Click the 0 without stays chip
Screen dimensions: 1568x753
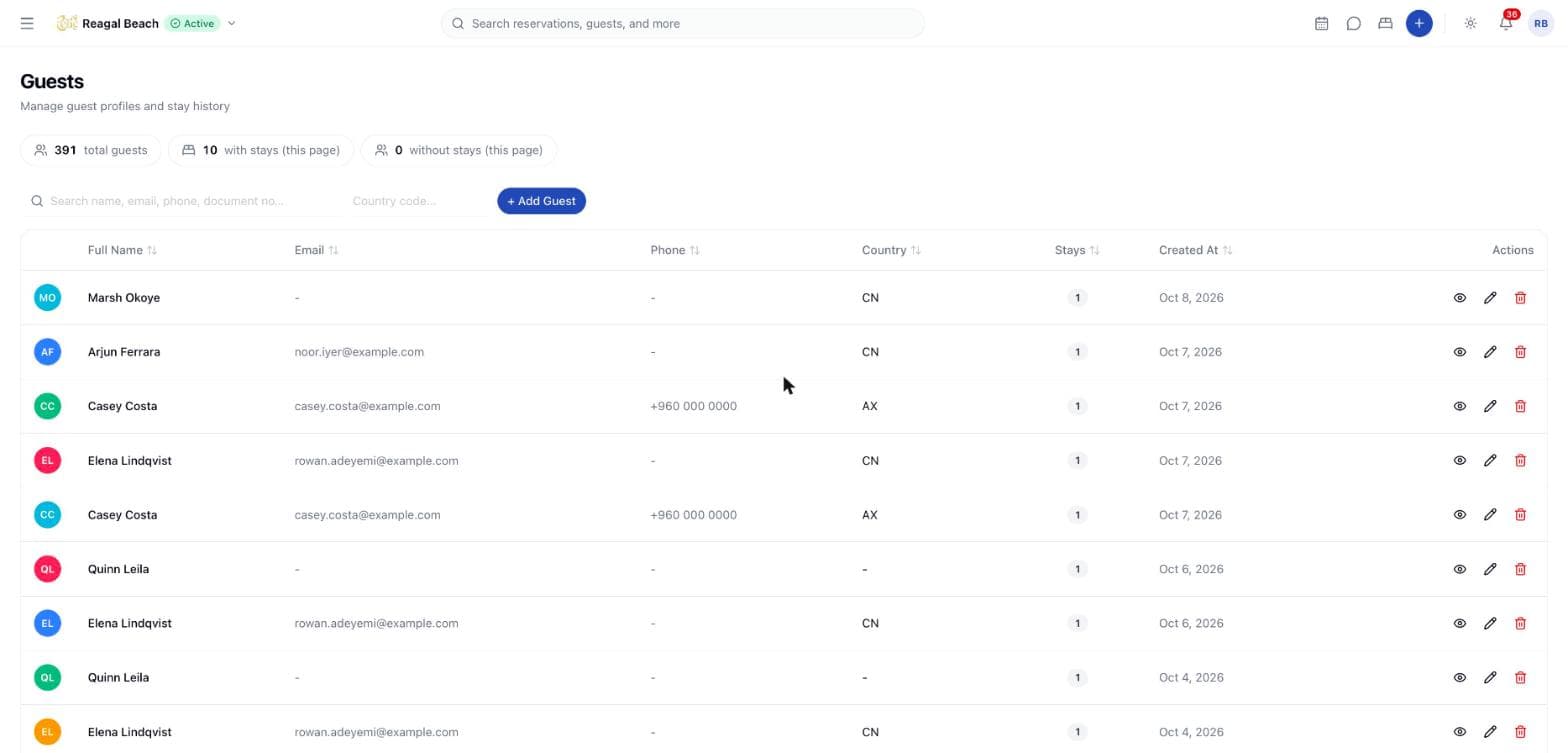pyautogui.click(x=458, y=150)
